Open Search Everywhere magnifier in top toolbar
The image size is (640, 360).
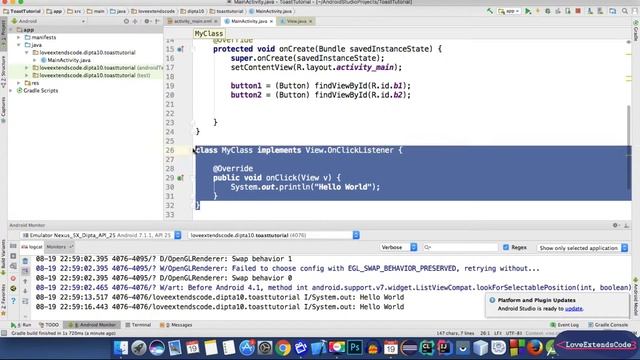point(624,11)
